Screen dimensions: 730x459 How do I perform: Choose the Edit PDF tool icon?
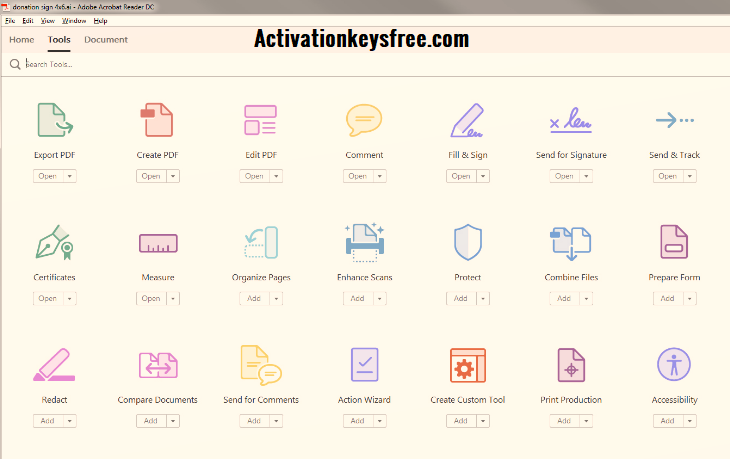(x=261, y=120)
